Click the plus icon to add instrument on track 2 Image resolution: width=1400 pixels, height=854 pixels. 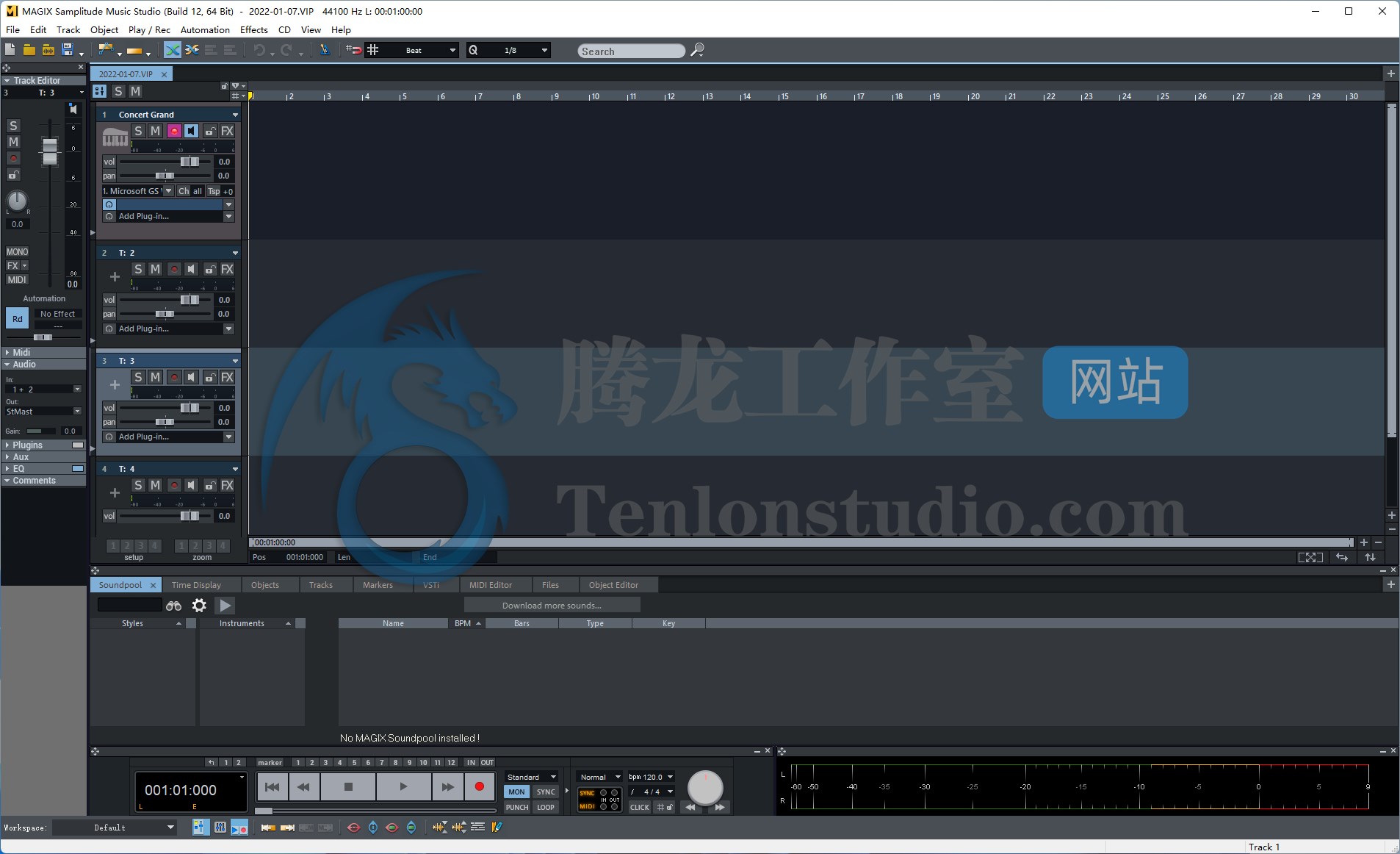pyautogui.click(x=115, y=277)
